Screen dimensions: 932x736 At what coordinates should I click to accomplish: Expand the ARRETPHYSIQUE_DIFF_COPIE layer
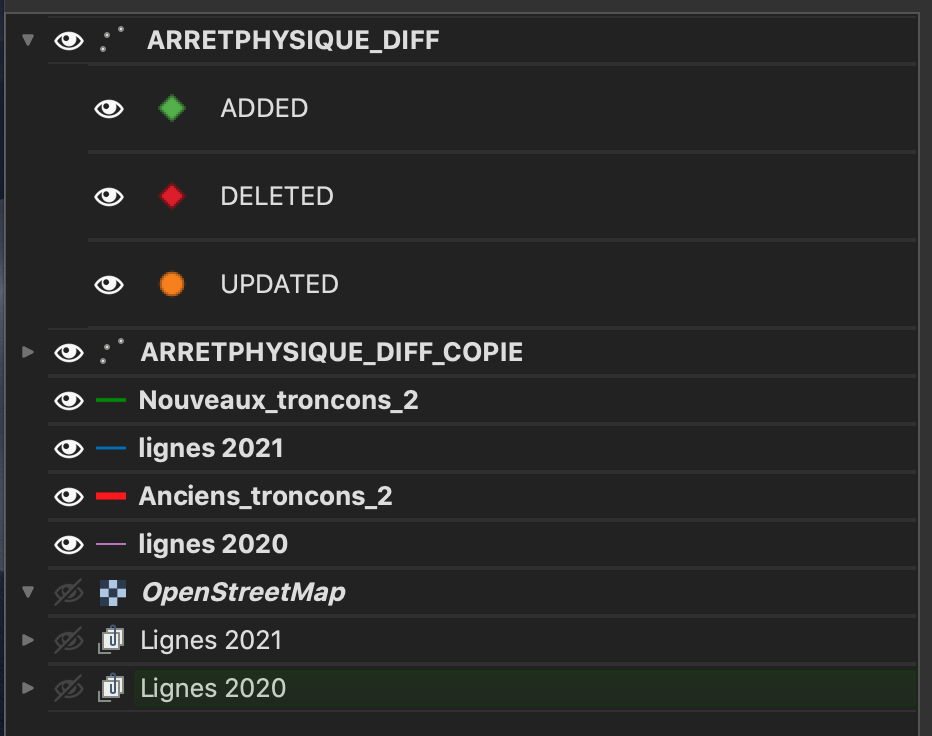click(28, 352)
